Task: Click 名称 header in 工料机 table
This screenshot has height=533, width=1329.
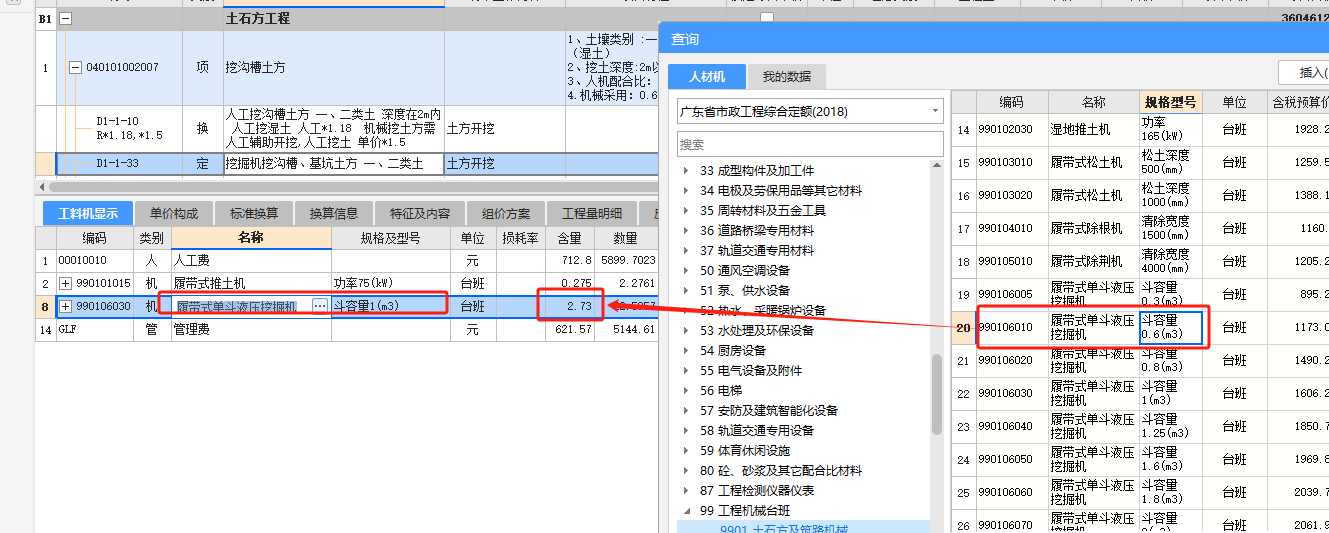Action: coord(251,238)
